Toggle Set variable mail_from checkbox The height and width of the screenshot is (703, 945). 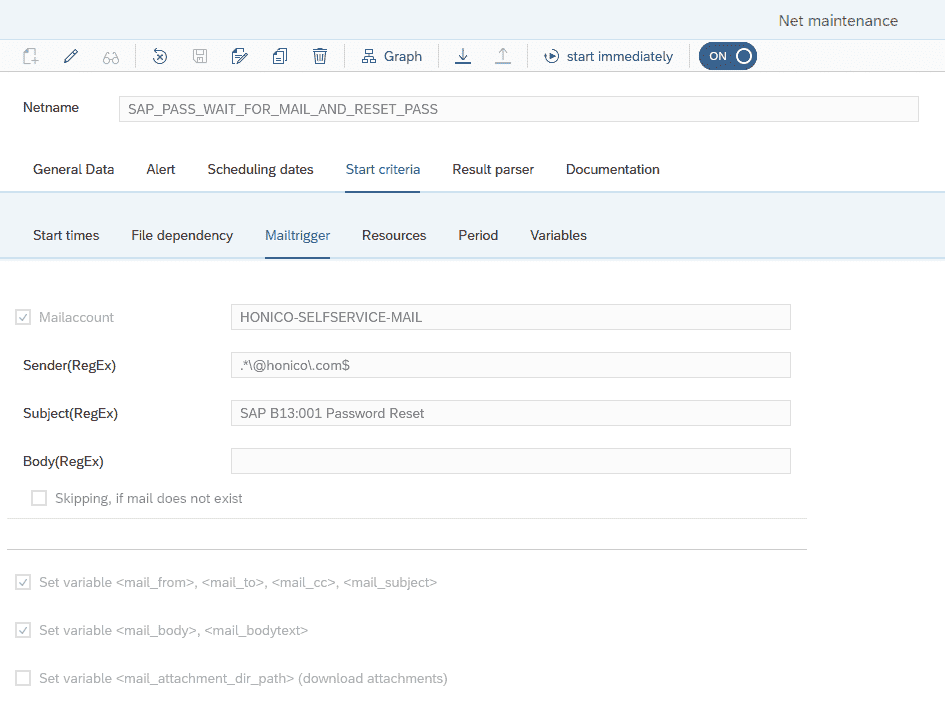[x=23, y=582]
